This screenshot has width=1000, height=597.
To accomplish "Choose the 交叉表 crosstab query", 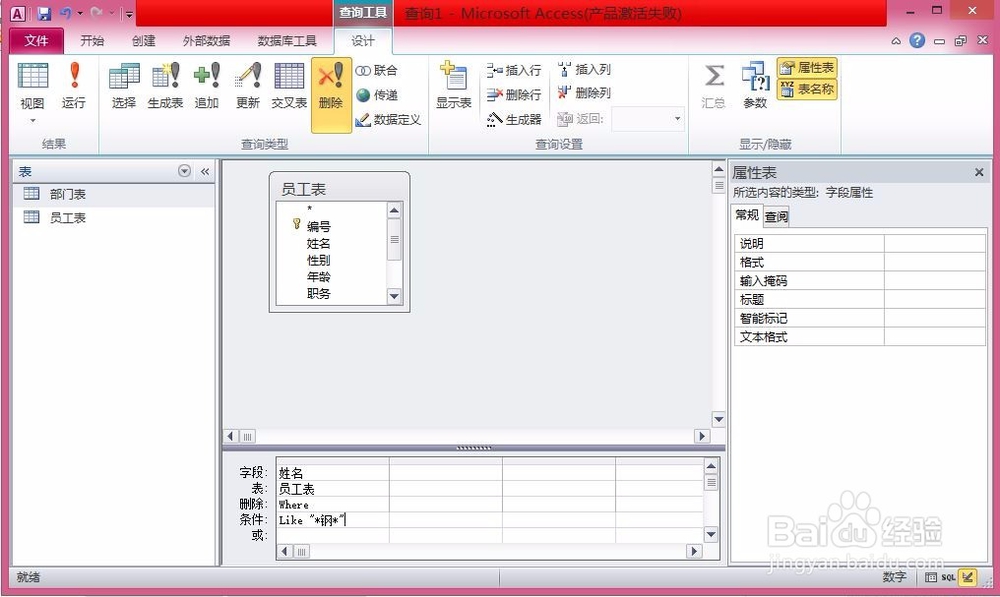I will tap(289, 86).
